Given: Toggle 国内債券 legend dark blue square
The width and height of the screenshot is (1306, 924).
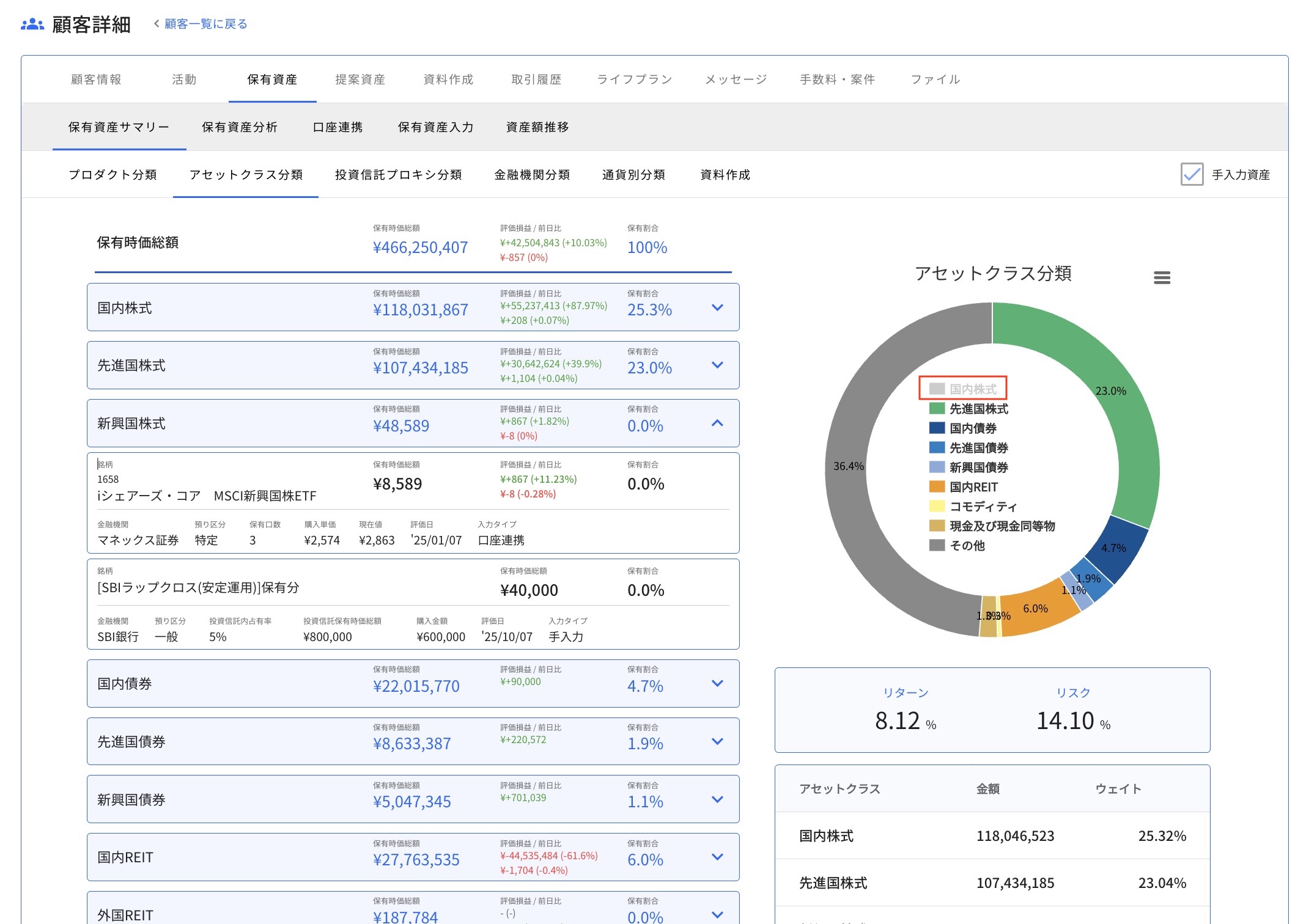Looking at the screenshot, I should click(x=937, y=428).
